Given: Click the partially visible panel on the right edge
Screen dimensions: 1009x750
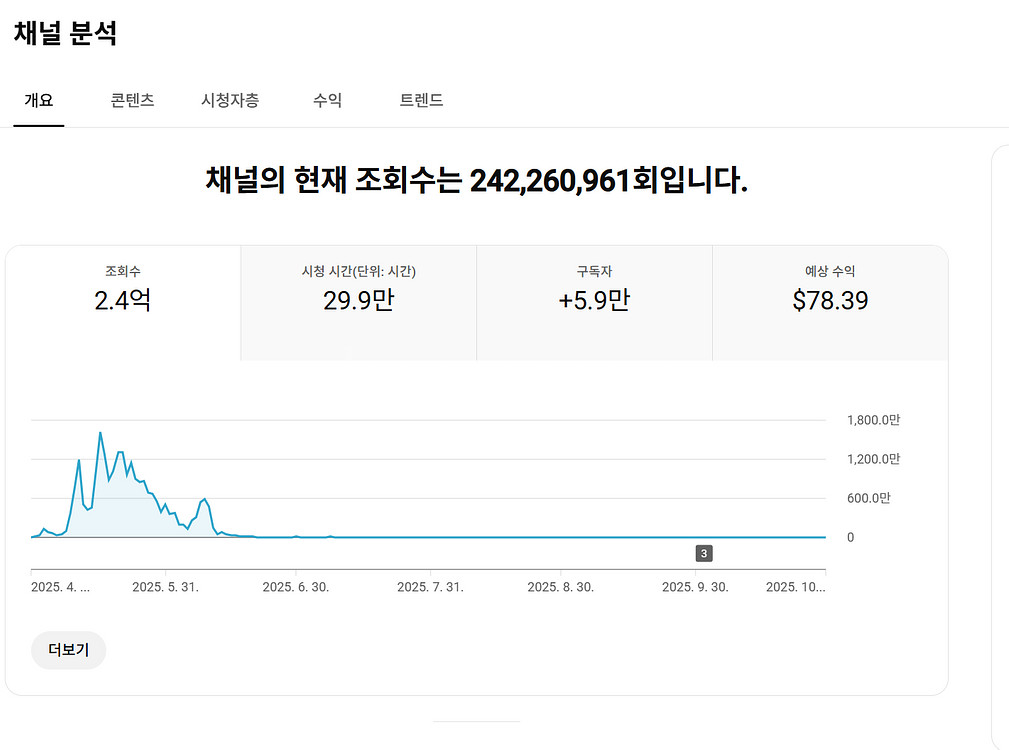Looking at the screenshot, I should (x=1000, y=400).
